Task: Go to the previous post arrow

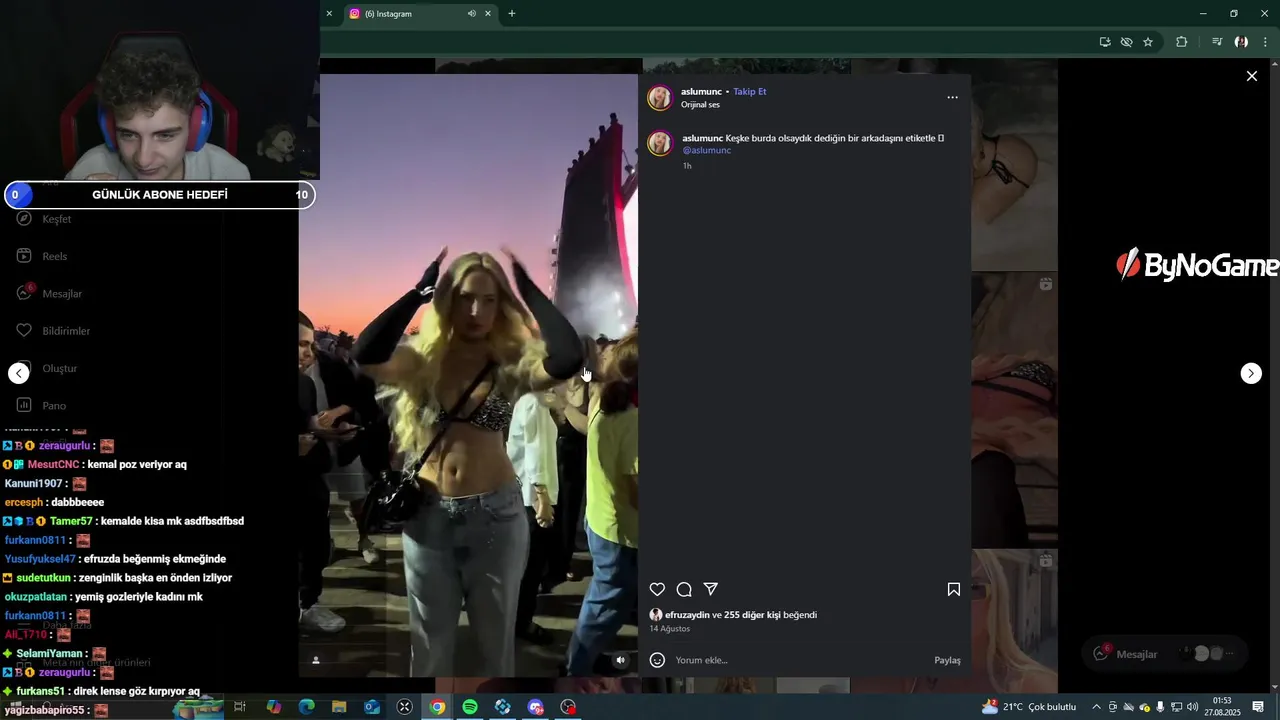Action: coord(19,373)
